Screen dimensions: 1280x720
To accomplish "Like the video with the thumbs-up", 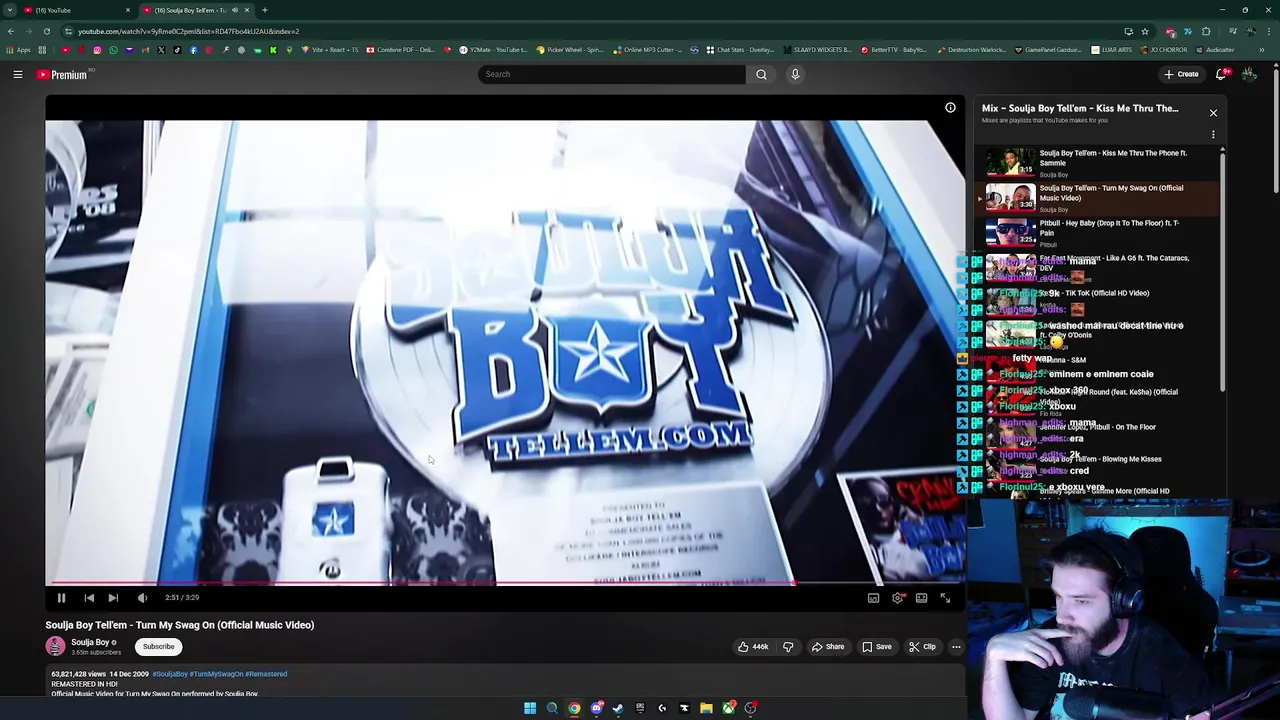I will 753,647.
